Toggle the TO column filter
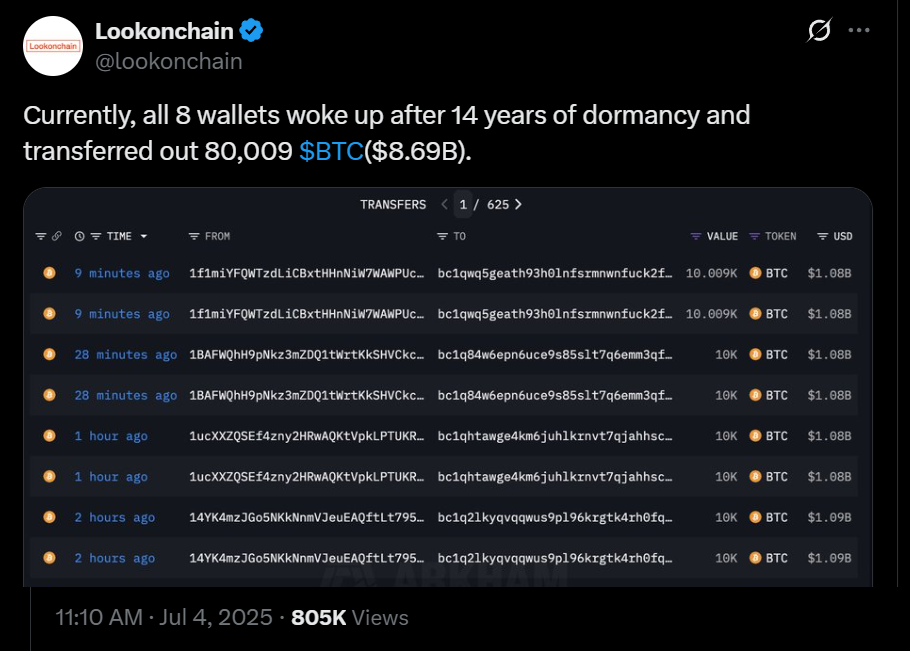 tap(442, 237)
